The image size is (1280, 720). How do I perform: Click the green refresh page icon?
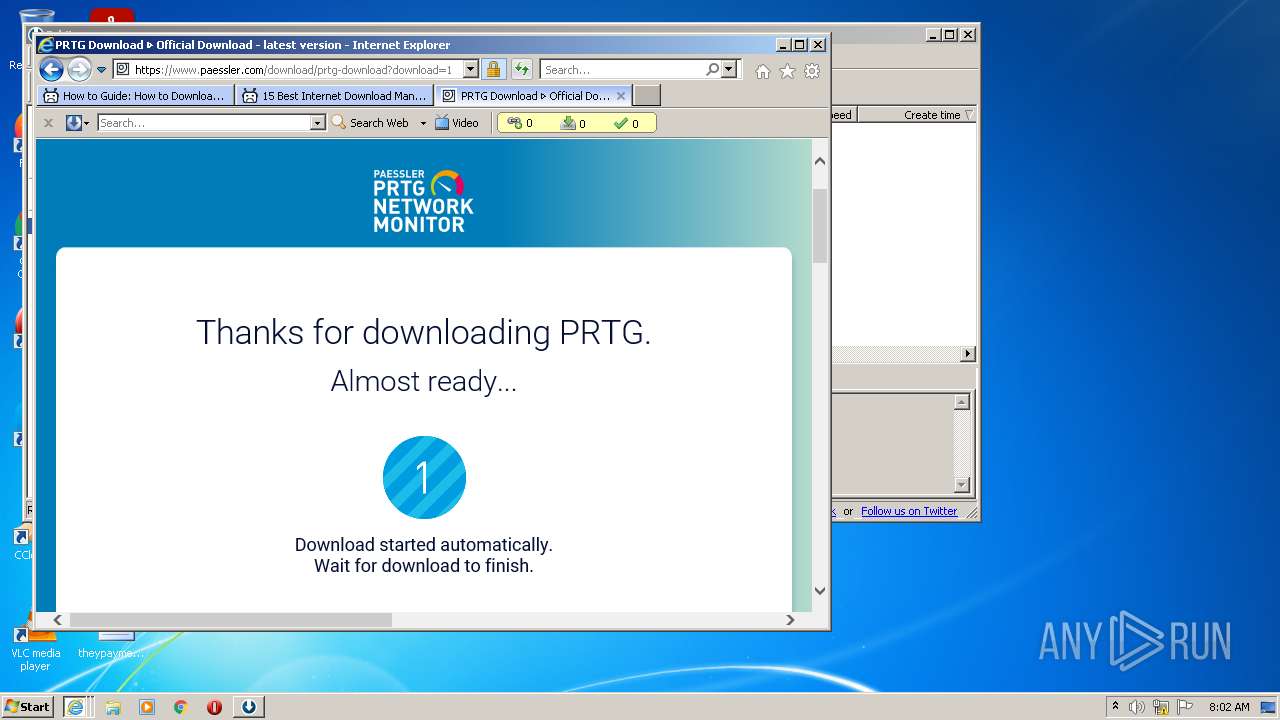521,70
